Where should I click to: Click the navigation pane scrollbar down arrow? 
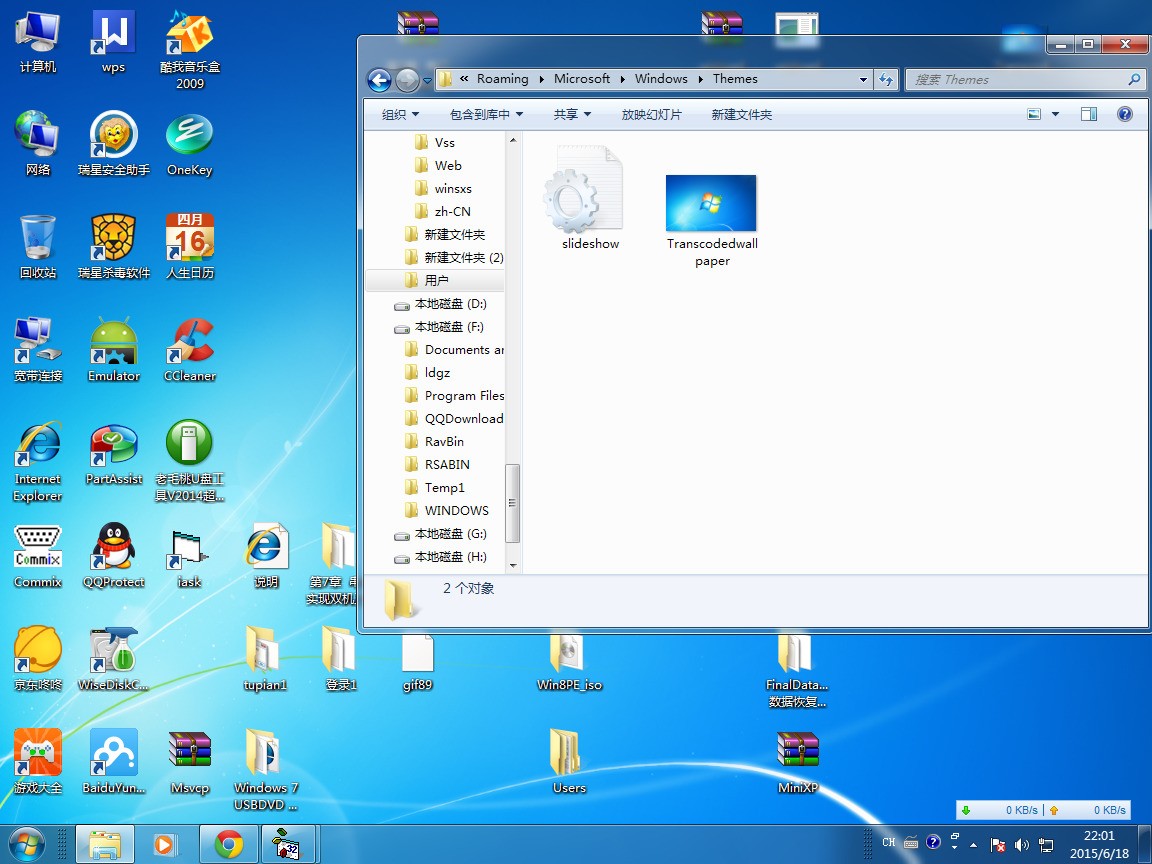coord(513,566)
